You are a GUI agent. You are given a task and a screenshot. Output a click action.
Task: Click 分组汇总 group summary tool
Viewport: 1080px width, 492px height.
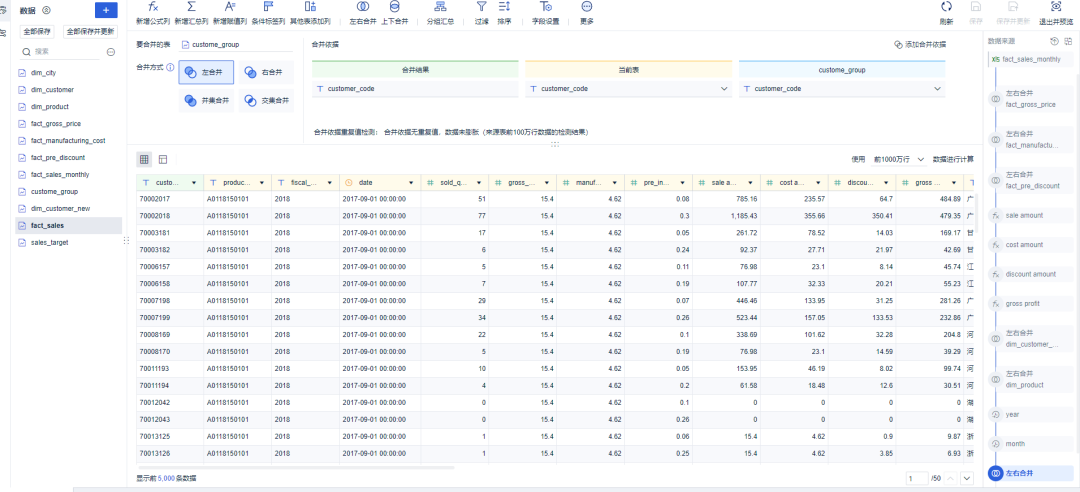coord(440,12)
